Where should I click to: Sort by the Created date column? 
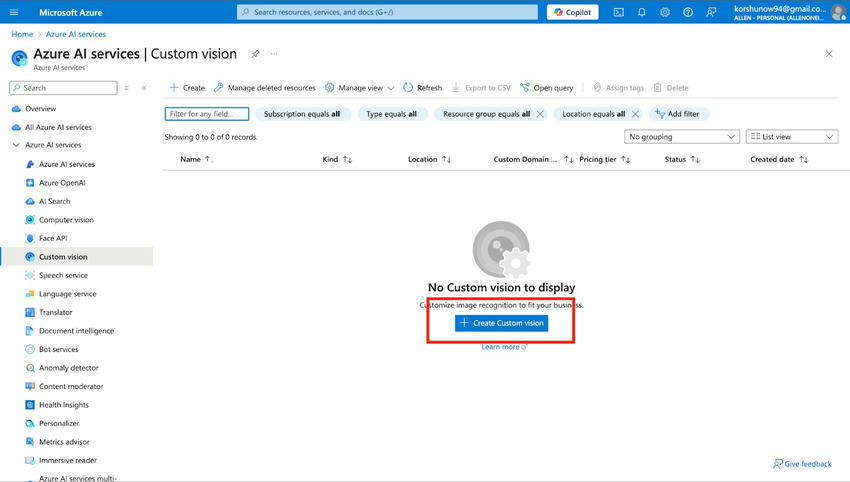[779, 159]
